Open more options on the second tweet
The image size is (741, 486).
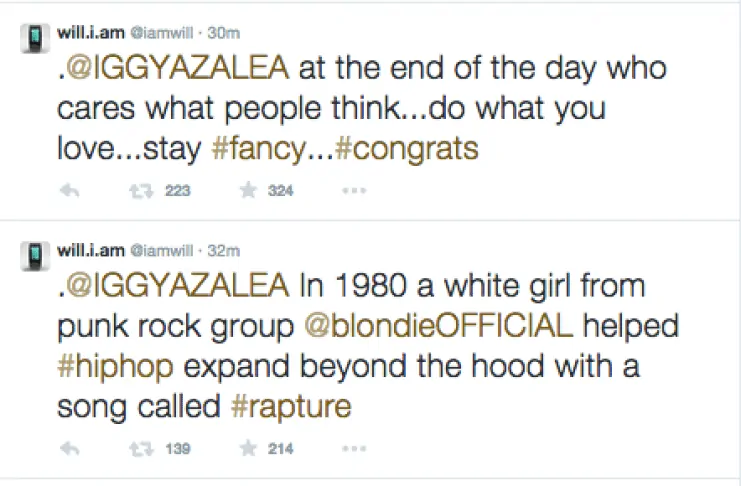click(x=354, y=449)
